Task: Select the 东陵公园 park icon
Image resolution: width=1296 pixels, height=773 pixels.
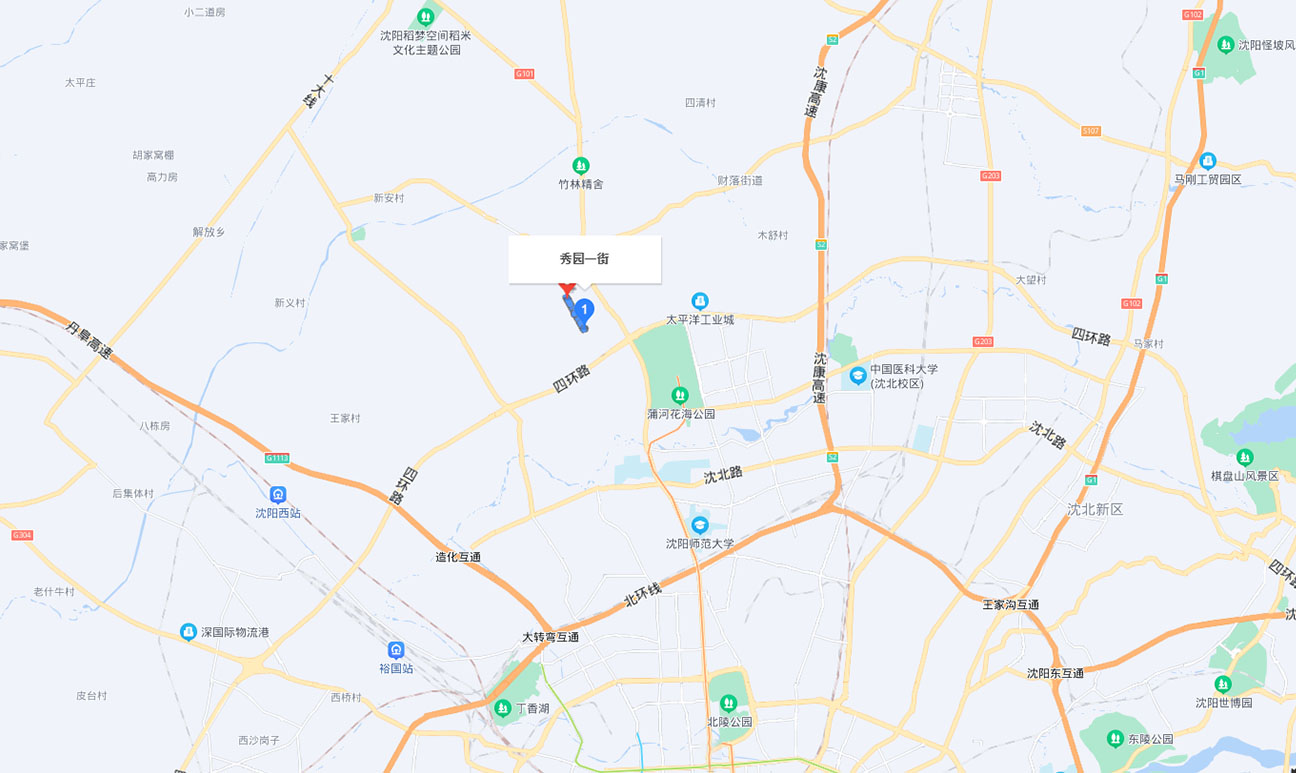Action: pos(1115,739)
